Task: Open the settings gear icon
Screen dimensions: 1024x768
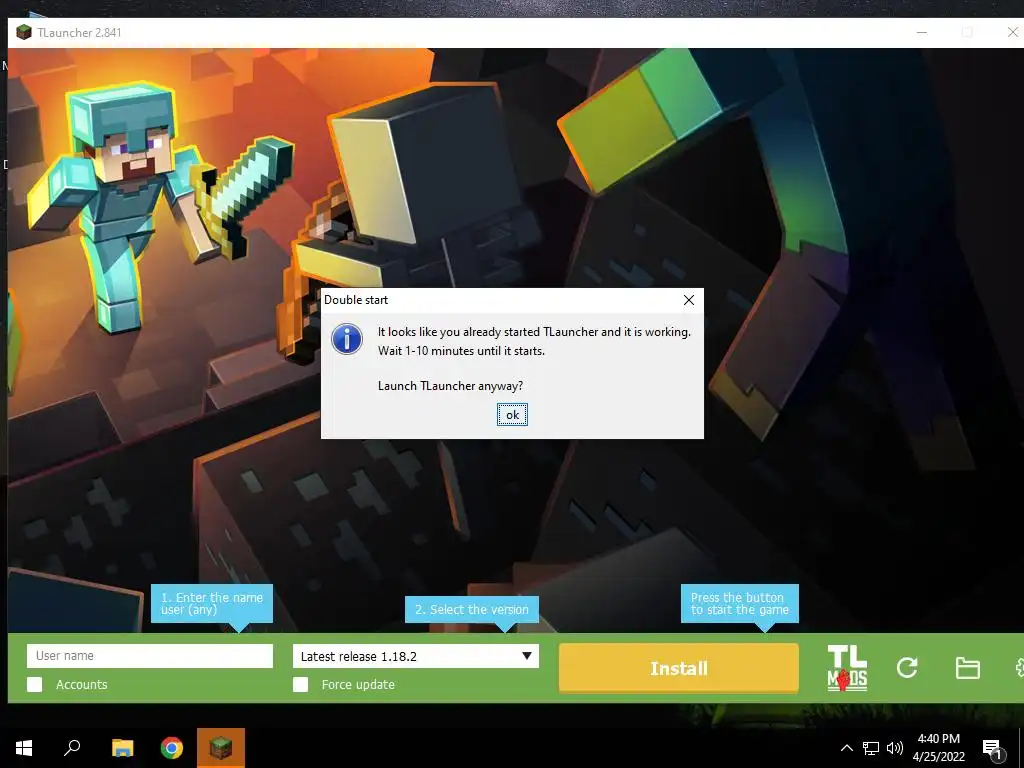Action: pos(1019,667)
